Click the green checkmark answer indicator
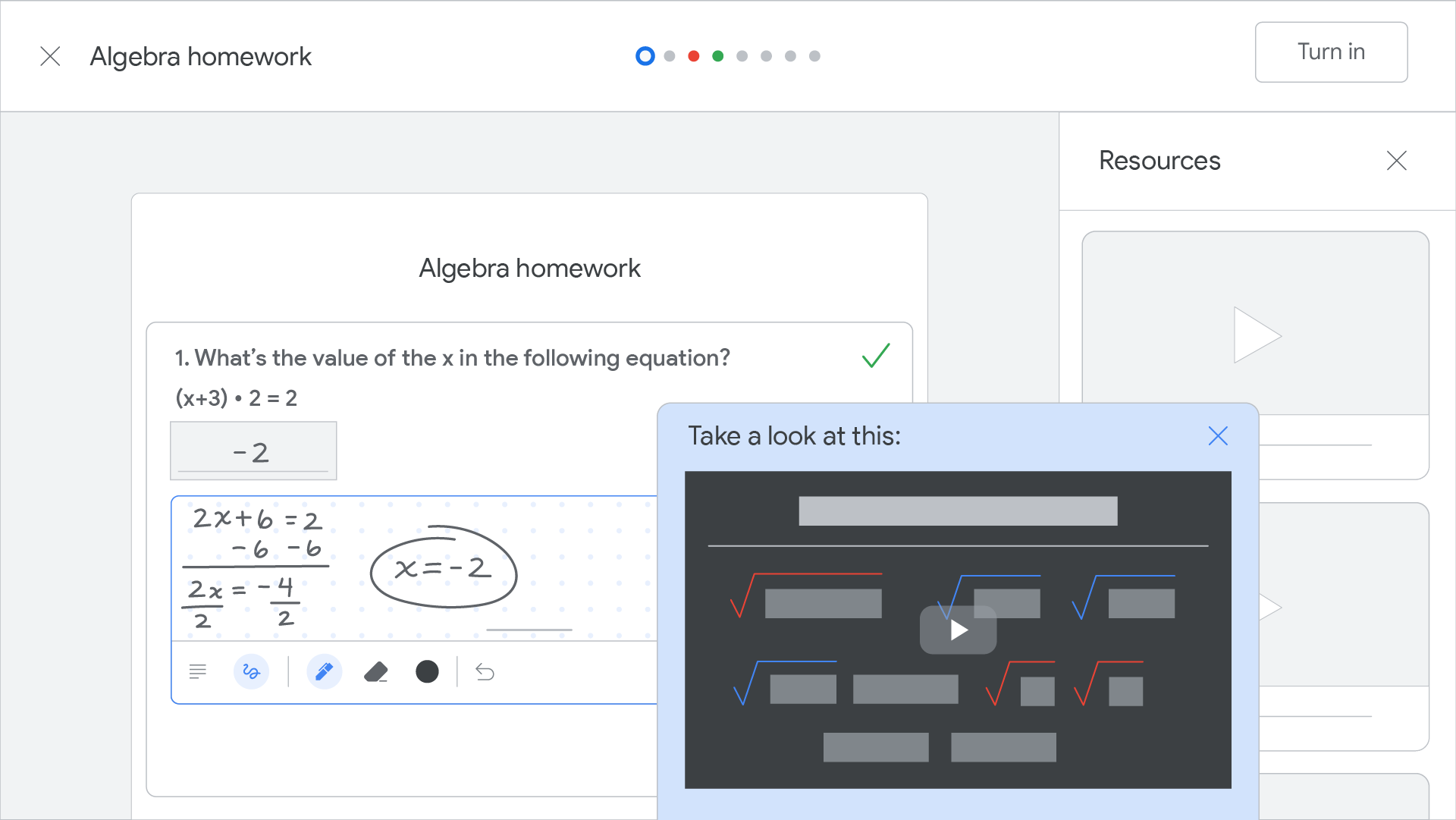The width and height of the screenshot is (1456, 820). coord(877,358)
